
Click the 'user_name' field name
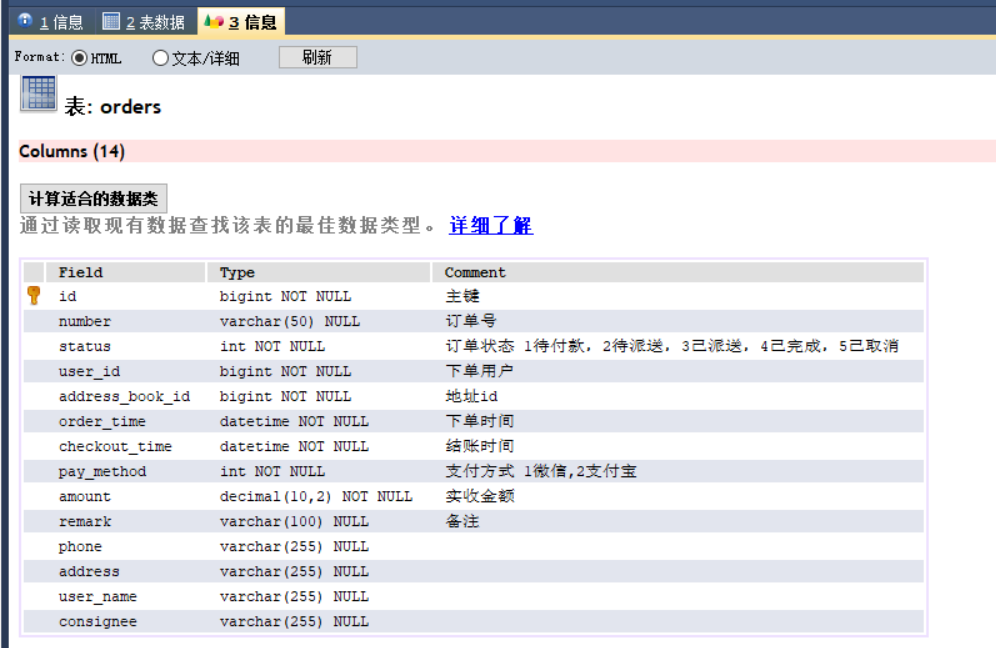(x=97, y=597)
